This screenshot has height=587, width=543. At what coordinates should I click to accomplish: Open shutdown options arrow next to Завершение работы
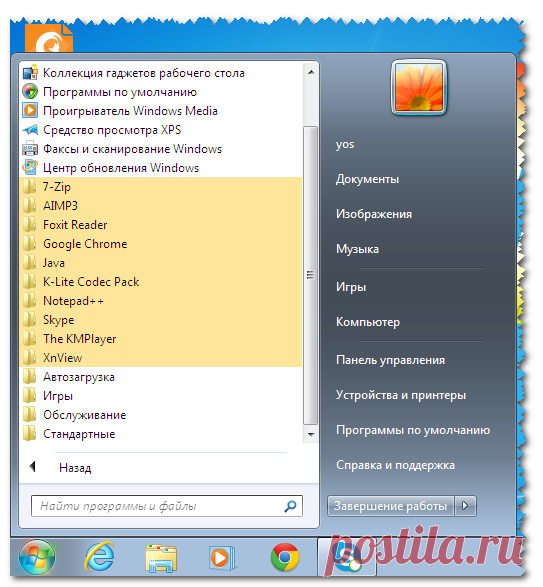tap(465, 506)
